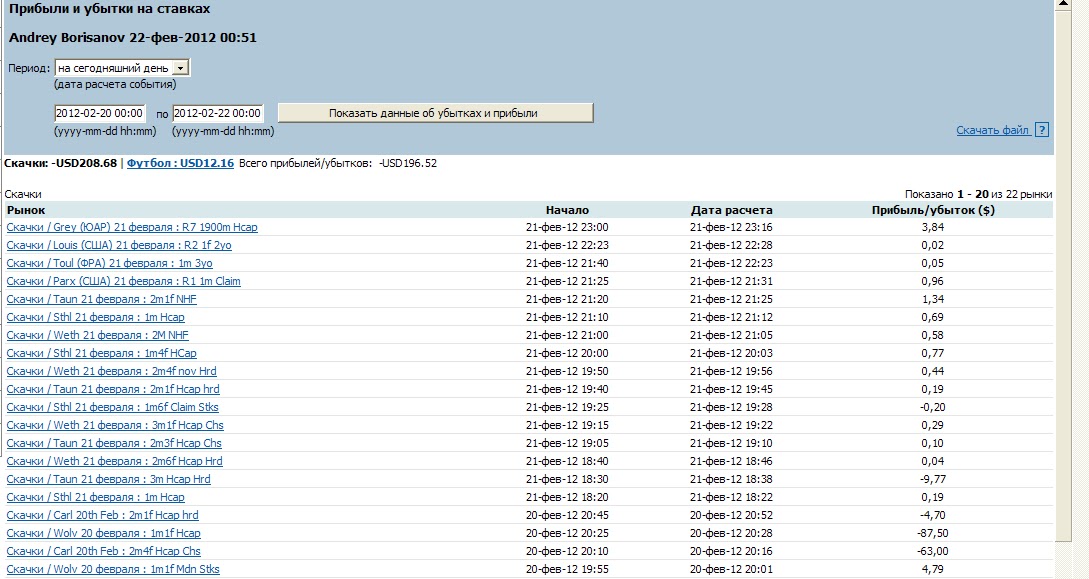Open Wolv 20 февраля 1m1f Hcap market
This screenshot has width=1089, height=579.
pos(103,534)
